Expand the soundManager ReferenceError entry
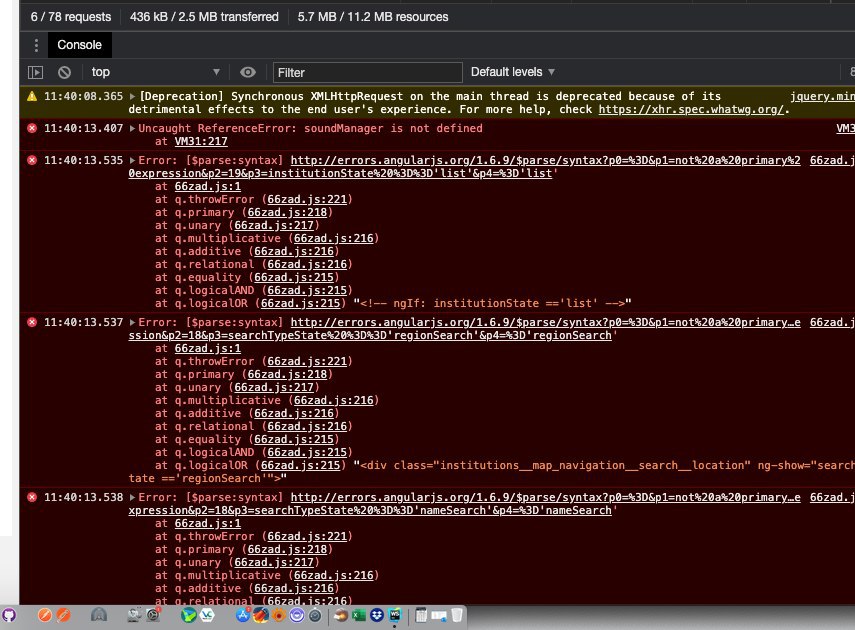Viewport: 855px width, 630px height. point(133,129)
